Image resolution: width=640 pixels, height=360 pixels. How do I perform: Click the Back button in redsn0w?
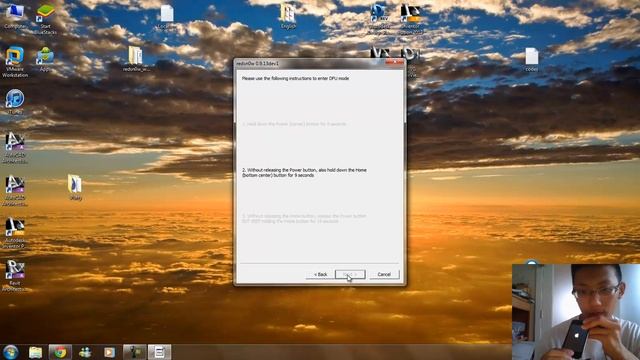pyautogui.click(x=320, y=274)
